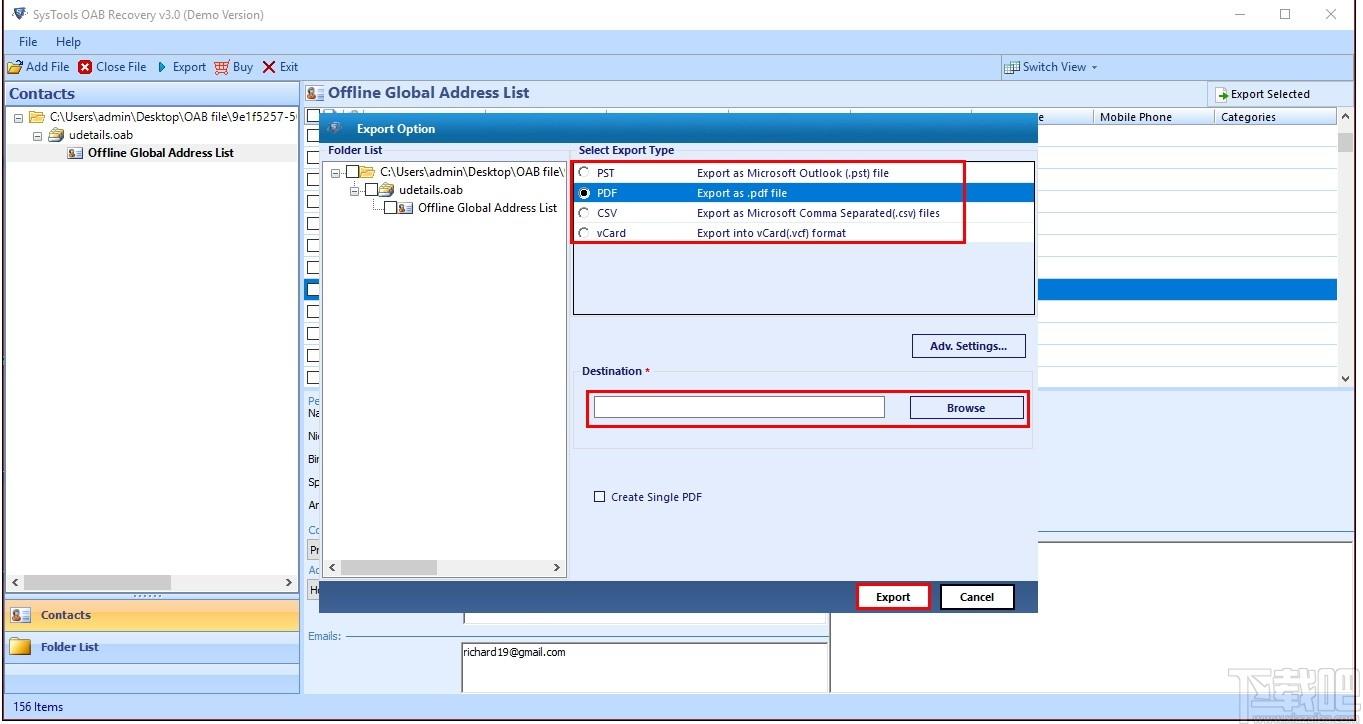Select PST export type radio button

[584, 173]
